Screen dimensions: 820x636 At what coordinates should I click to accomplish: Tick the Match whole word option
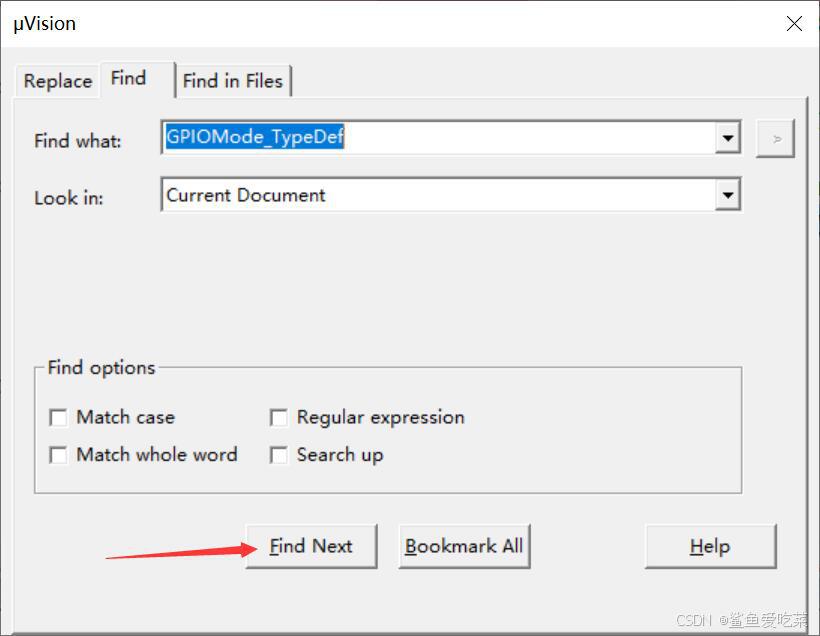tap(59, 455)
